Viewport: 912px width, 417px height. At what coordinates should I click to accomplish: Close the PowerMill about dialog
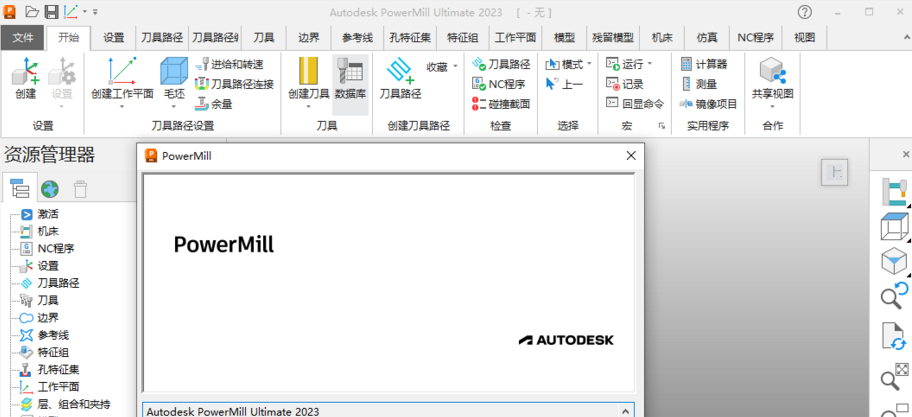631,155
